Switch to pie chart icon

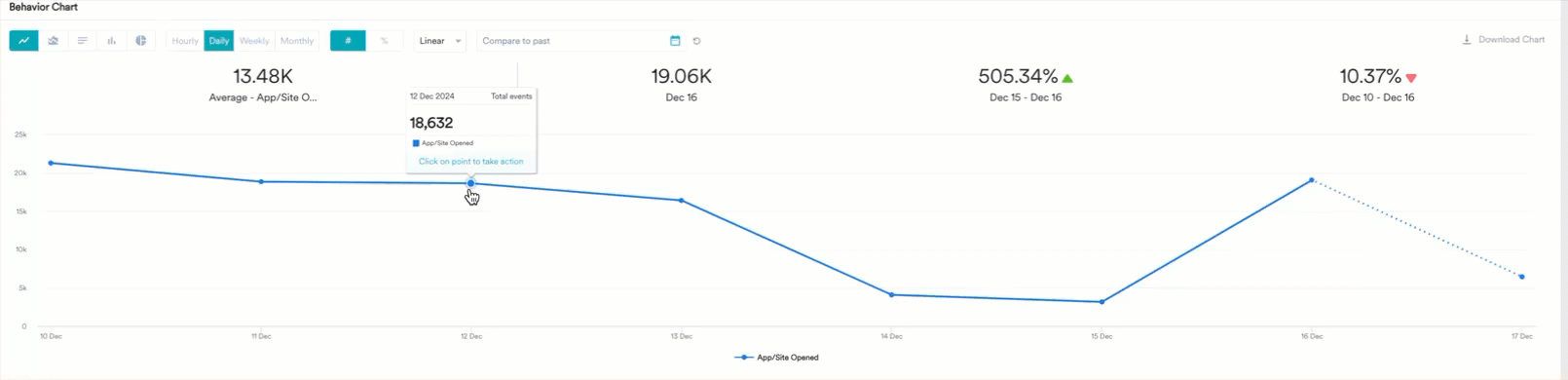[x=140, y=41]
